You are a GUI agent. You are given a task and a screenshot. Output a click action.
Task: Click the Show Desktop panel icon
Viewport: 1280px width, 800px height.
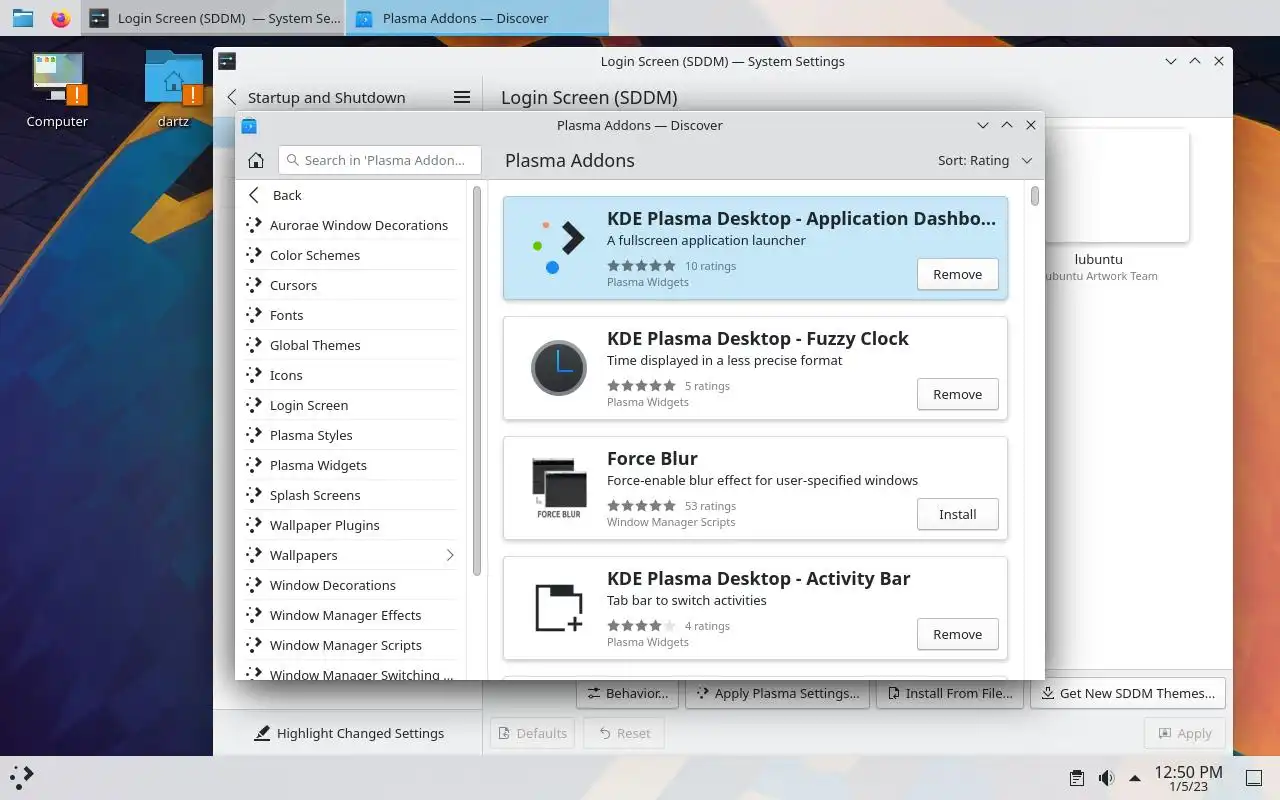[x=1254, y=778]
